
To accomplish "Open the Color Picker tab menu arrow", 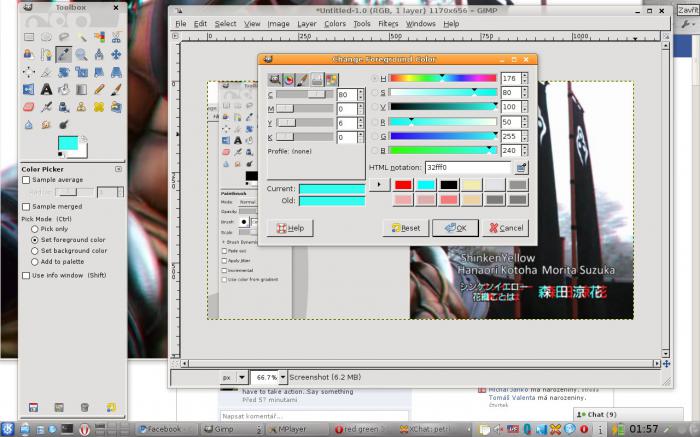I will pos(118,169).
